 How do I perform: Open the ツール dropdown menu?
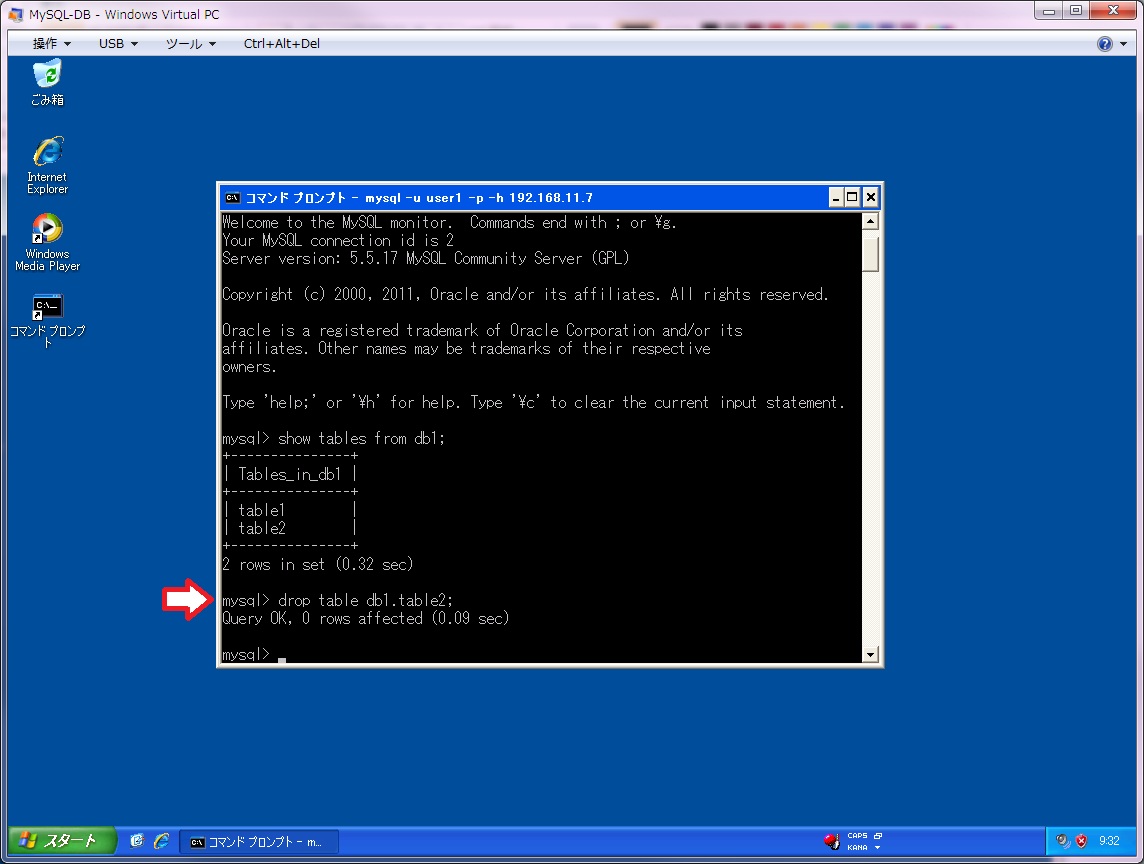(x=191, y=44)
